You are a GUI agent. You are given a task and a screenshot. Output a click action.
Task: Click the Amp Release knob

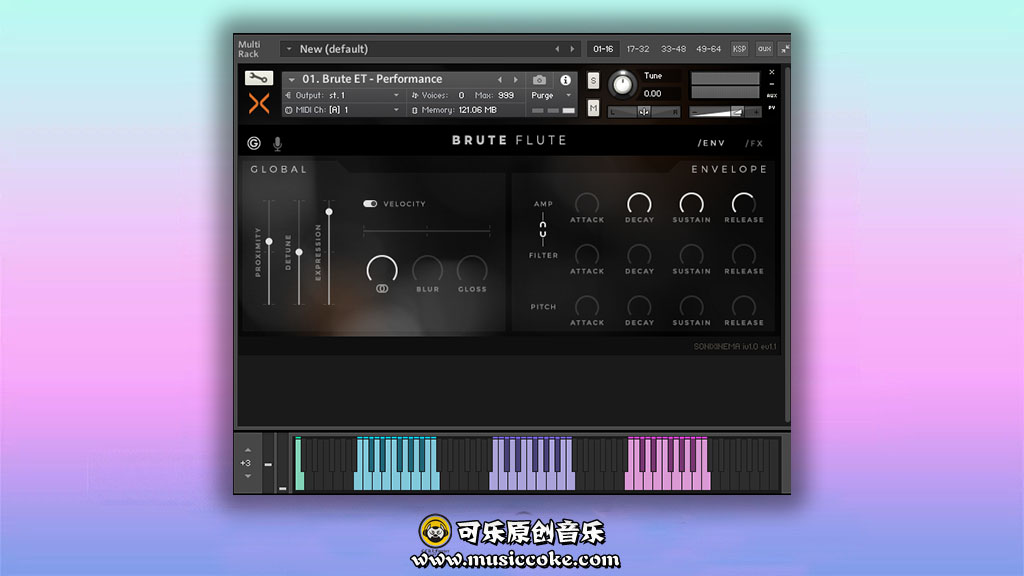click(743, 204)
